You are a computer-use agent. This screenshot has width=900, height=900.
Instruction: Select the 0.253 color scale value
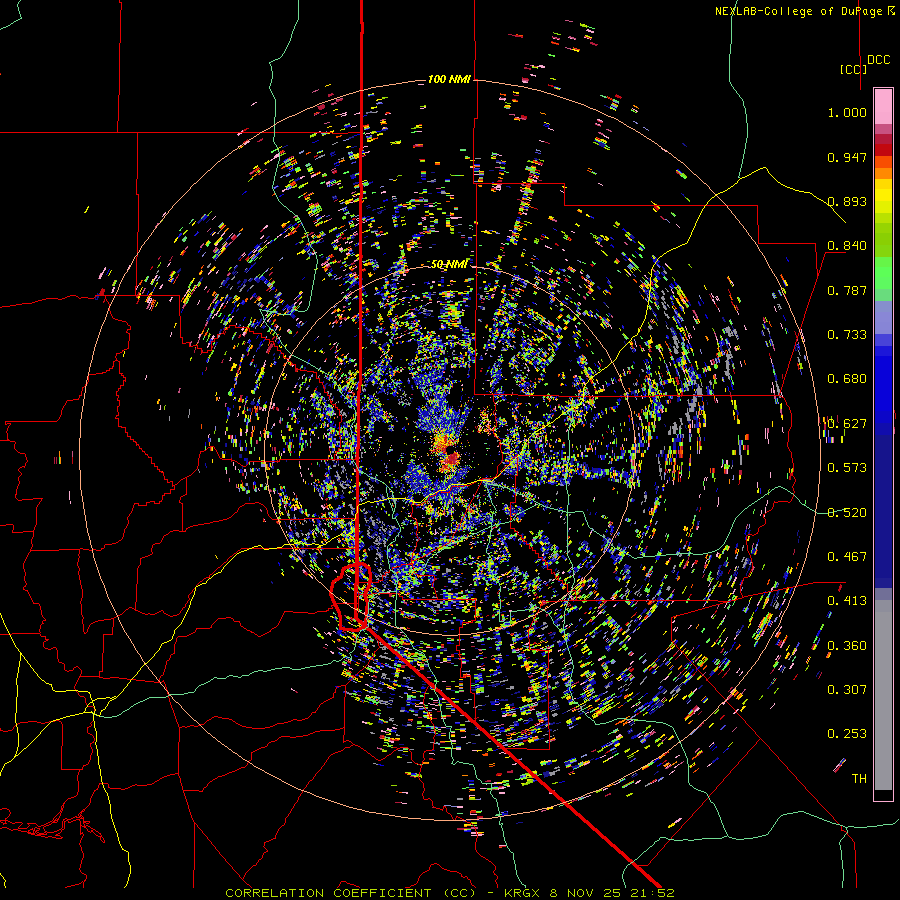[847, 734]
